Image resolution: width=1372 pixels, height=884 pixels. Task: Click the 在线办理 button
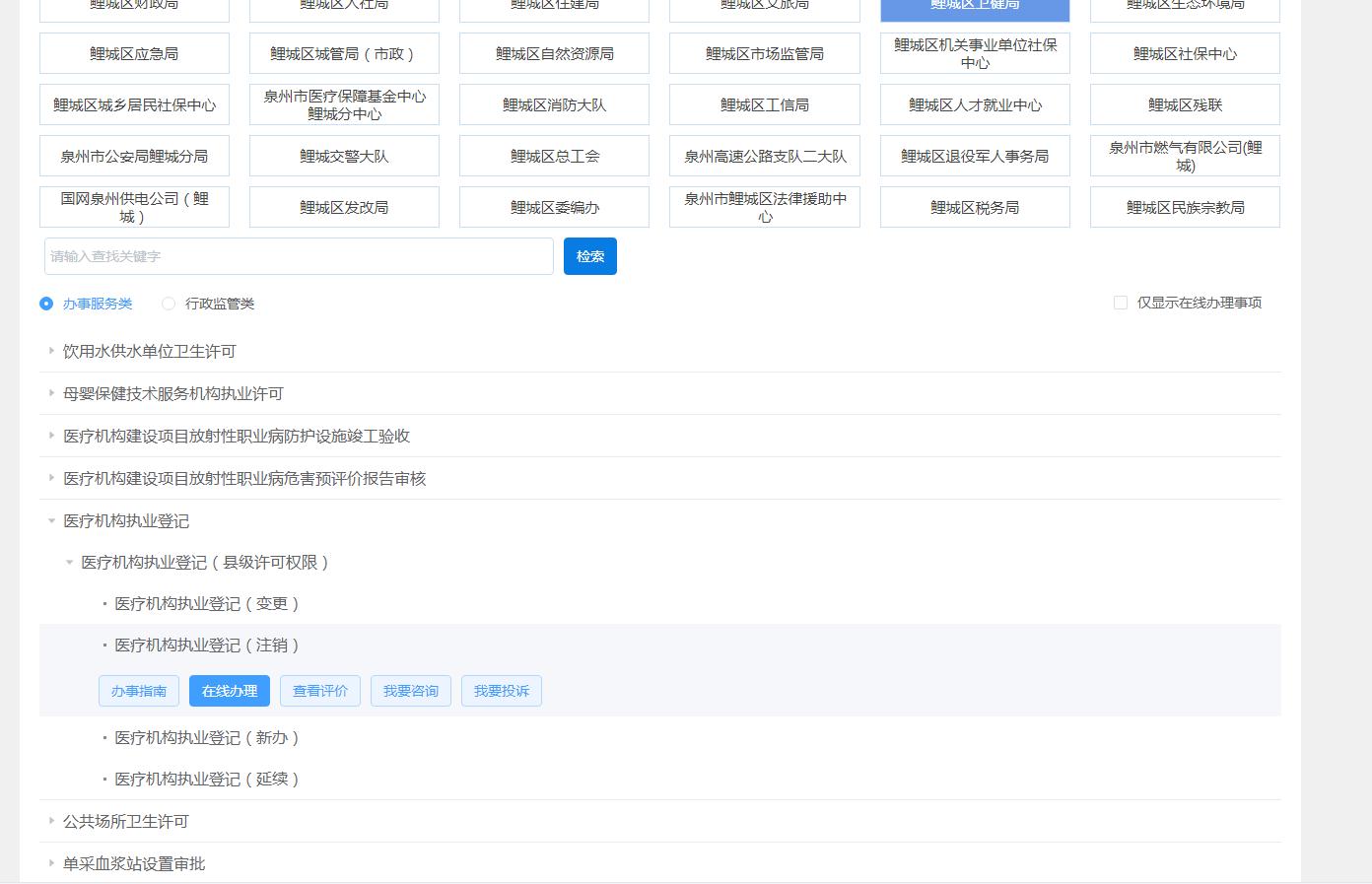pyautogui.click(x=230, y=691)
